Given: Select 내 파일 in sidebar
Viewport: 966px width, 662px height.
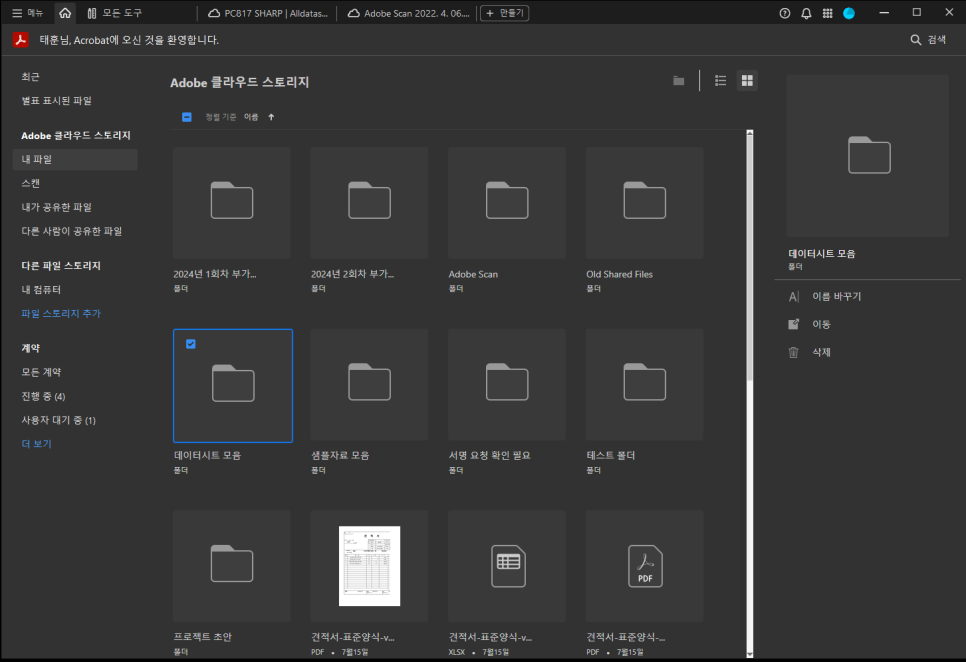Looking at the screenshot, I should pyautogui.click(x=75, y=159).
